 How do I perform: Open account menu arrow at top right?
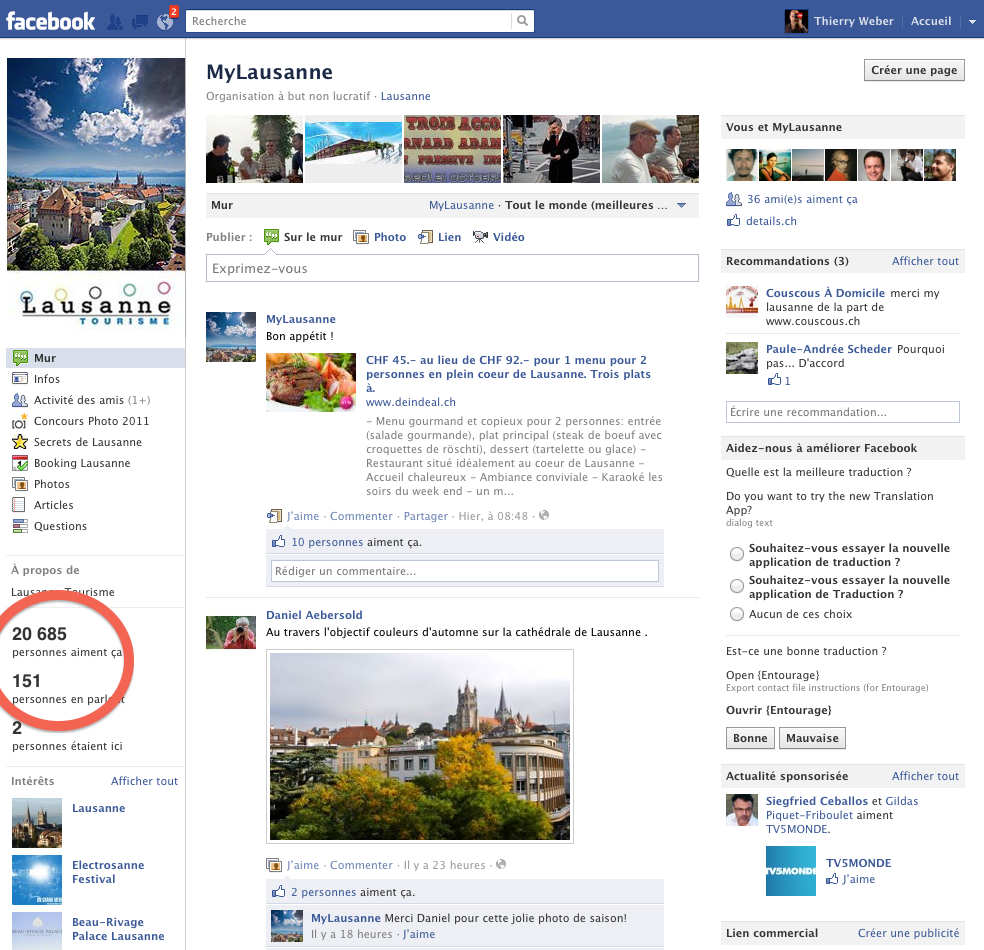pyautogui.click(x=972, y=21)
